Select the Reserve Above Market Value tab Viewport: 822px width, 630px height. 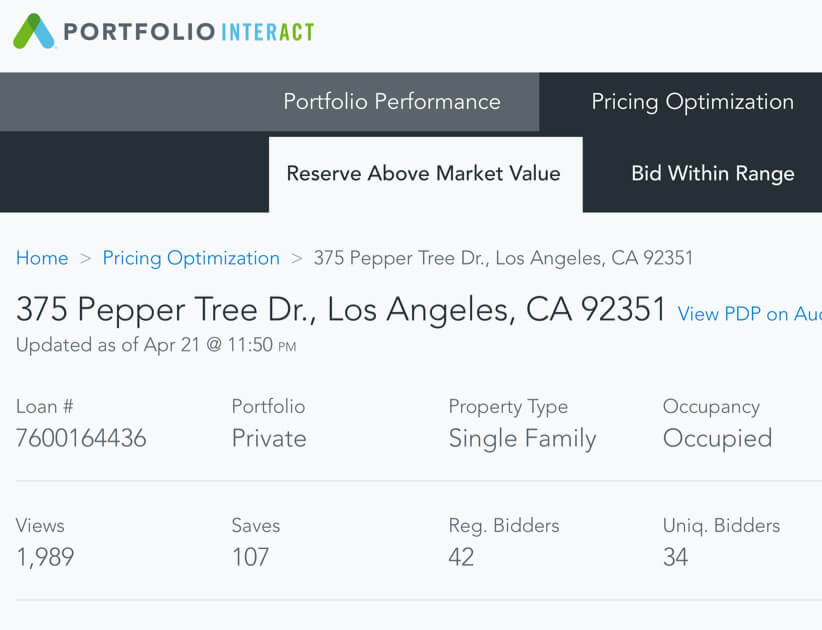[x=423, y=174]
